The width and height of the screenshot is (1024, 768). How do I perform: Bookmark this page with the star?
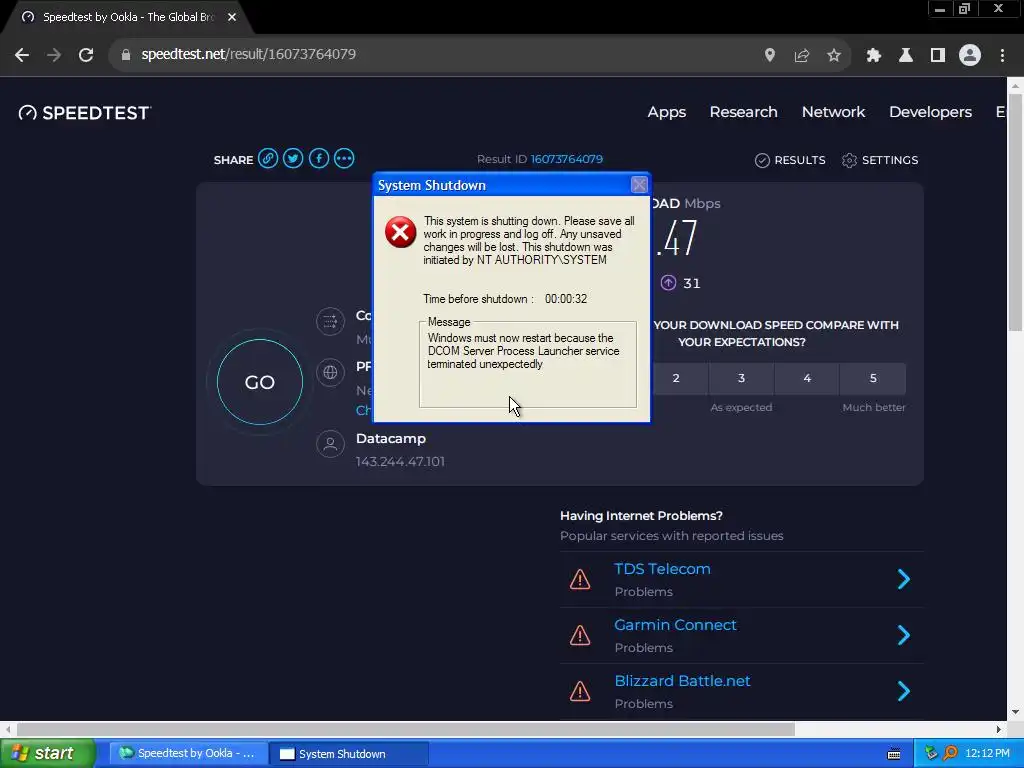pos(834,55)
